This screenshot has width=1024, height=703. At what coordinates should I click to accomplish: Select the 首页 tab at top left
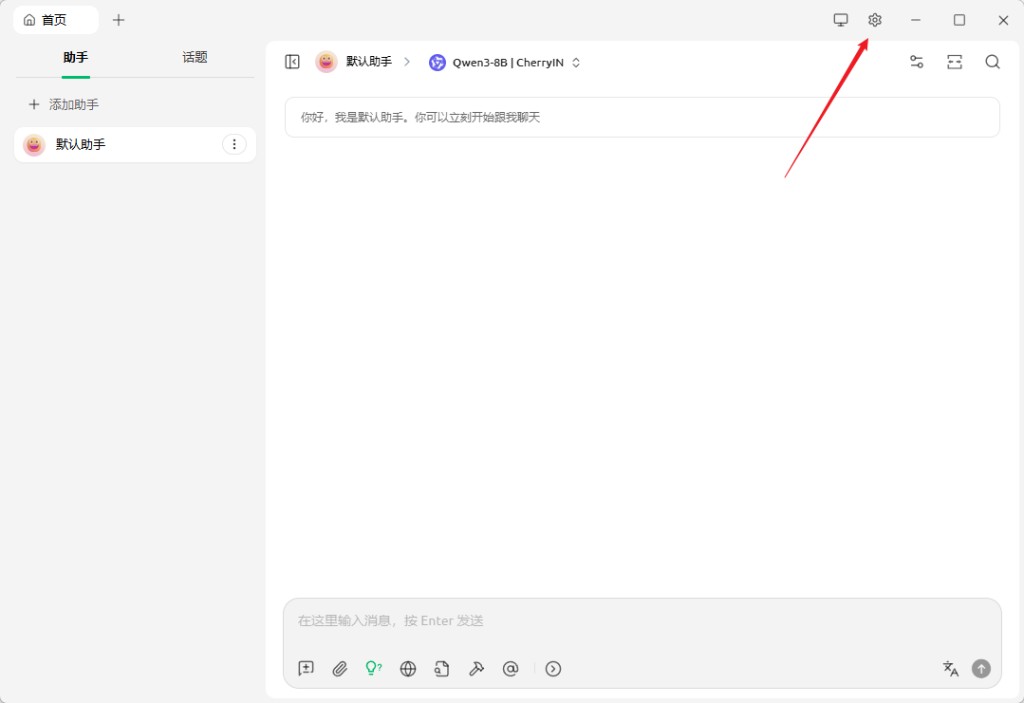(x=55, y=19)
